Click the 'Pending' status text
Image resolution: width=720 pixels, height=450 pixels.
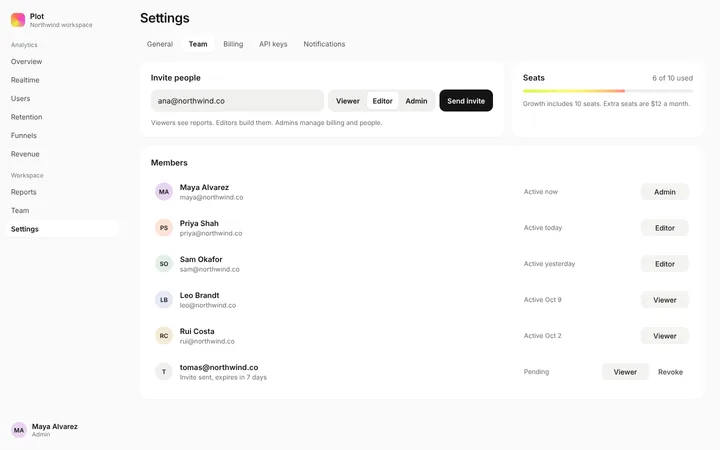[536, 372]
